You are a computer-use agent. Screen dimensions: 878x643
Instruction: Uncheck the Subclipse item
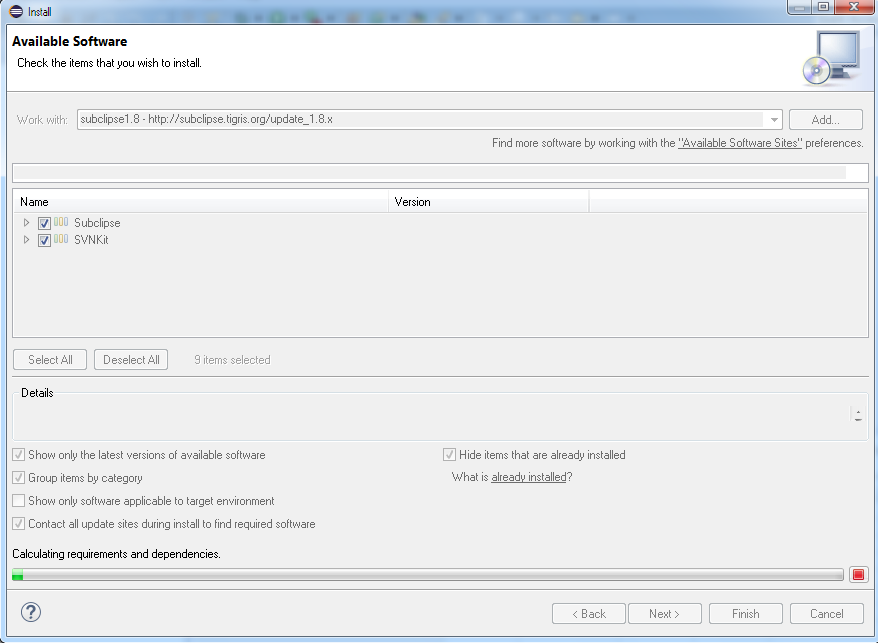(44, 222)
